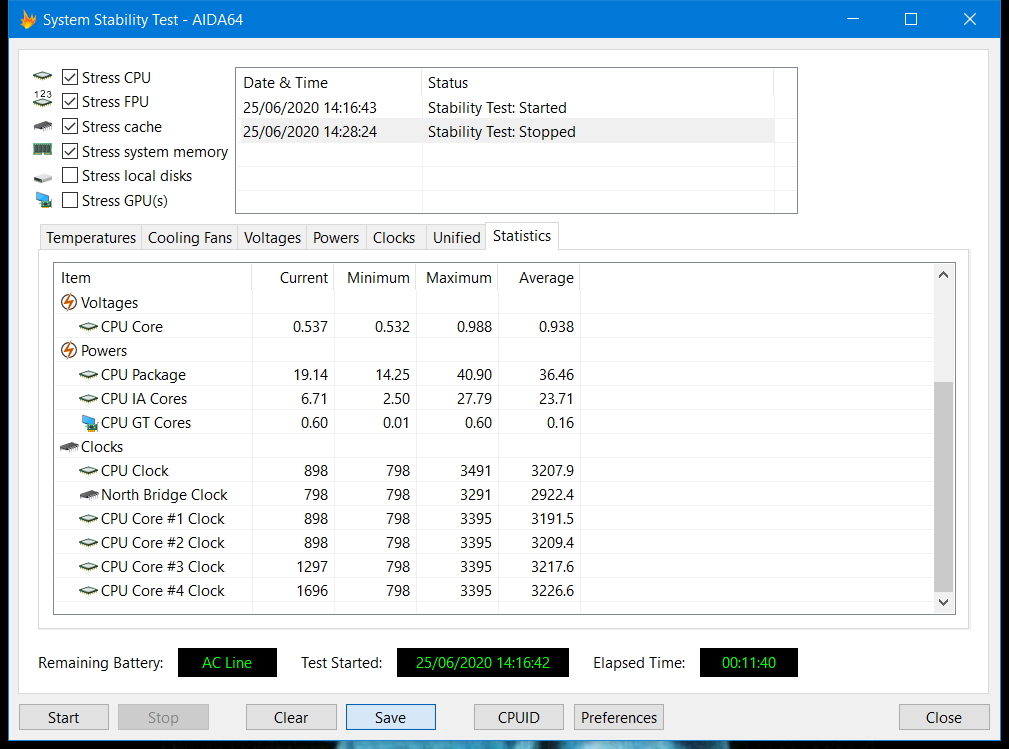The width and height of the screenshot is (1009, 749).
Task: Click the statistics list scrollbar up arrow
Action: [943, 275]
